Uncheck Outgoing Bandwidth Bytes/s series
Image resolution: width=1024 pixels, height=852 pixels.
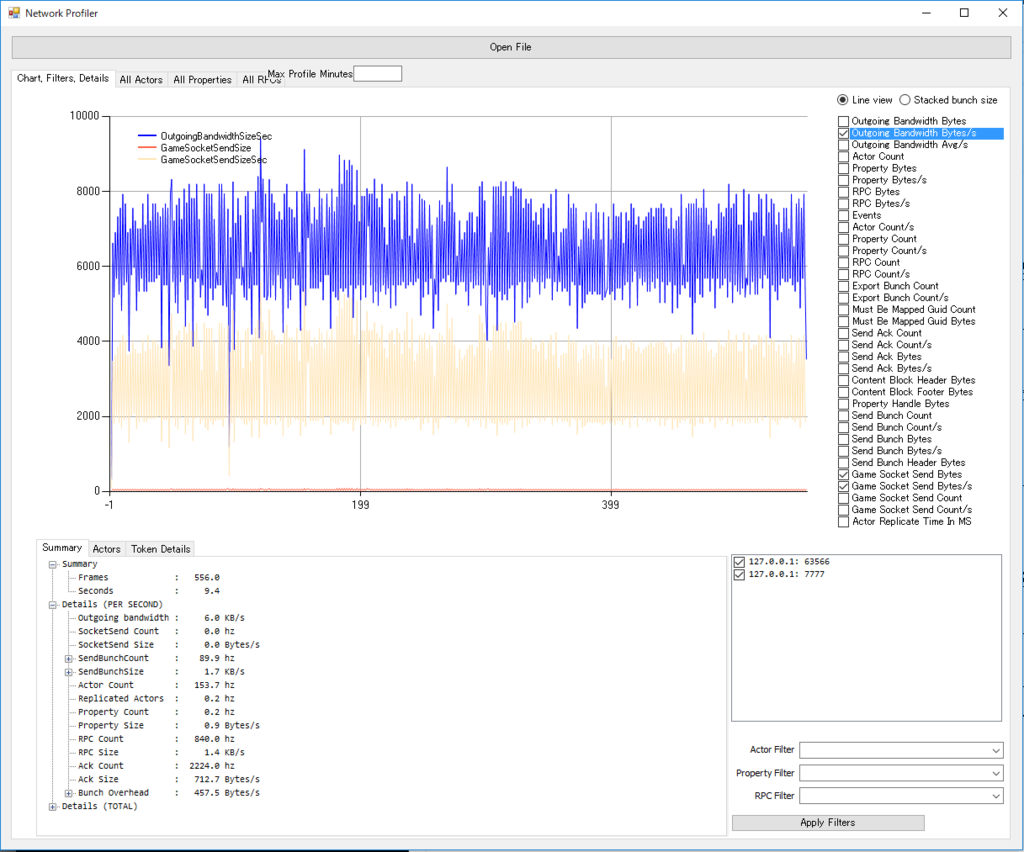pos(844,133)
